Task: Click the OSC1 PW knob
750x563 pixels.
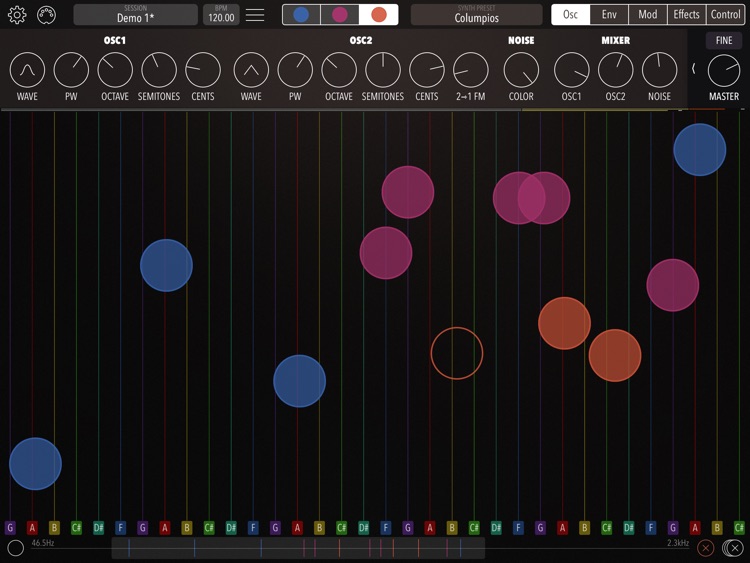Action: tap(71, 70)
